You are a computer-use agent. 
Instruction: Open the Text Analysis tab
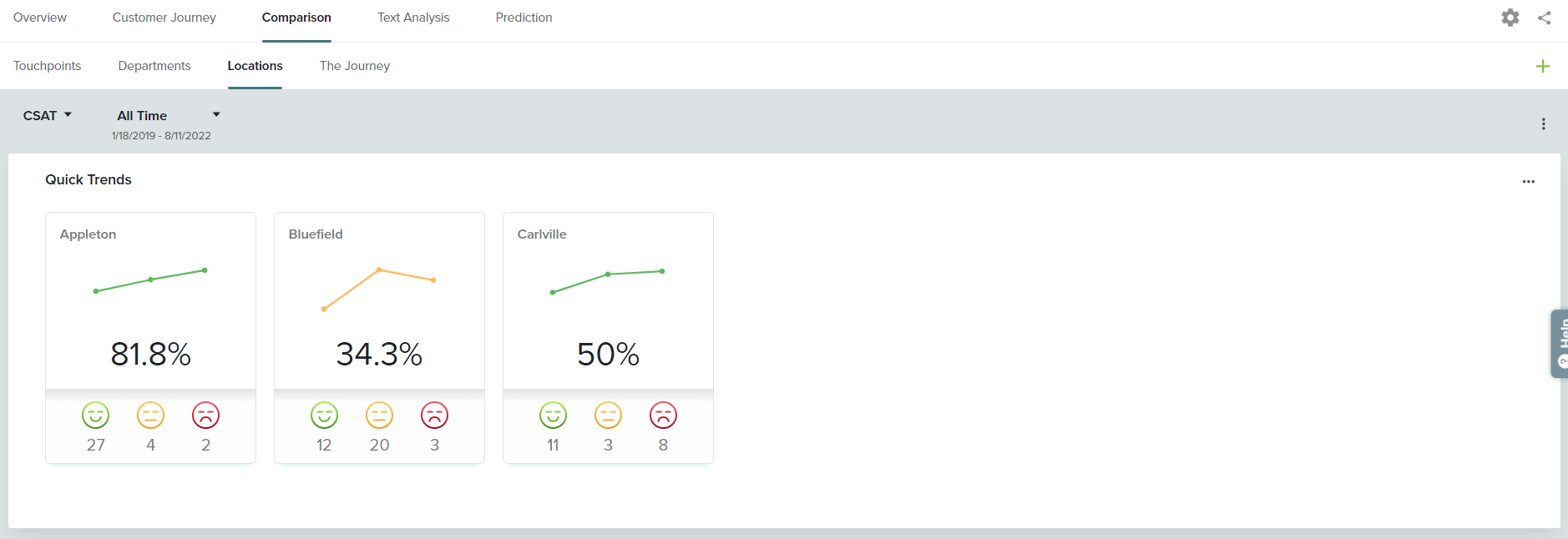413,18
